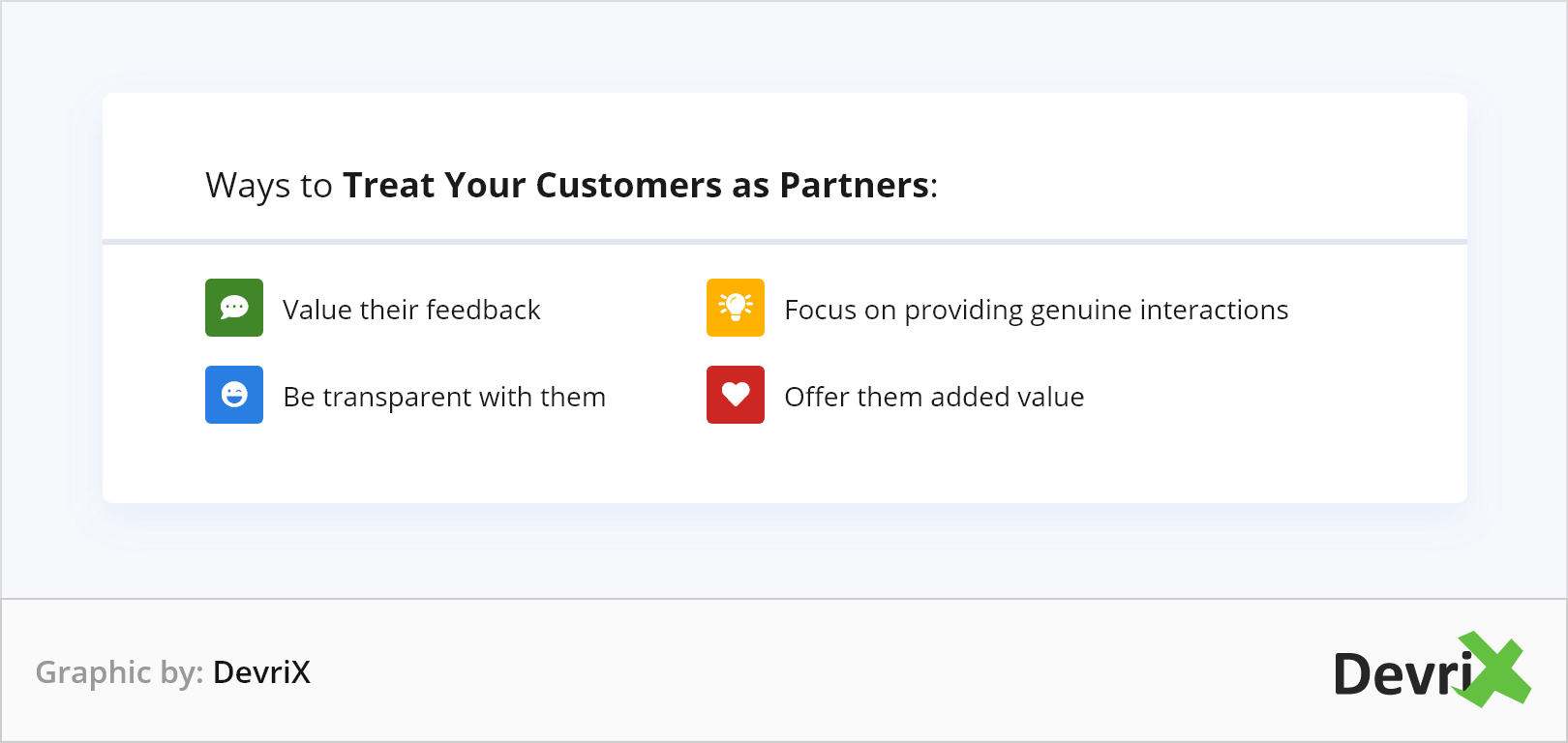Click the DevriX logo in the footer
1568x743 pixels.
click(1403, 673)
